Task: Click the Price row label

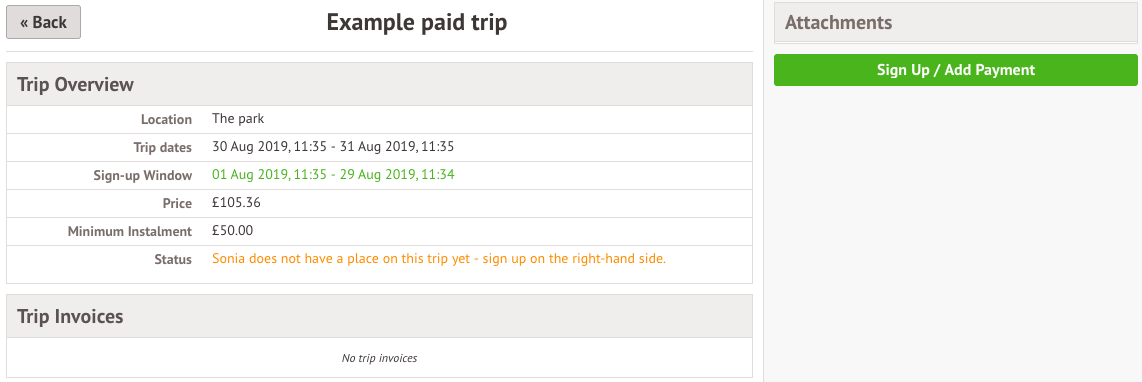Action: tap(177, 203)
